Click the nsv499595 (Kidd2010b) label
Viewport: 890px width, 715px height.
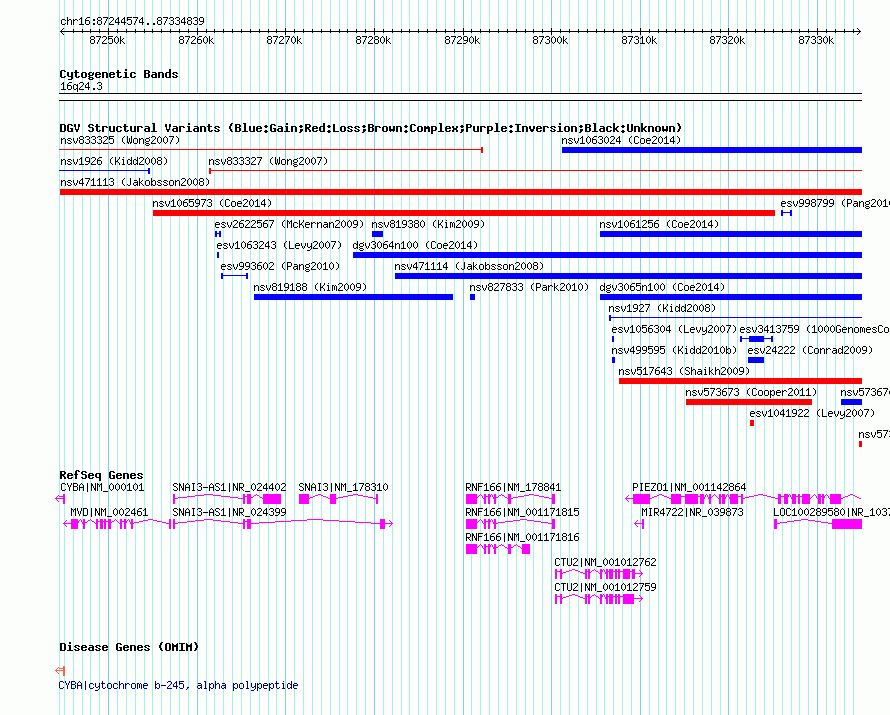point(674,350)
